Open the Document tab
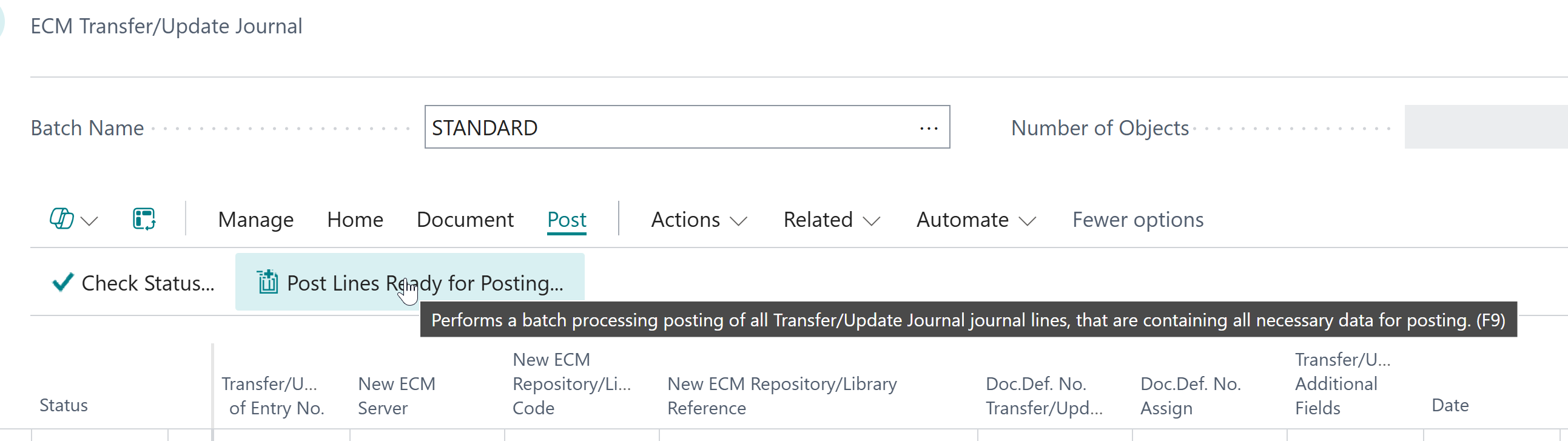Image resolution: width=1568 pixels, height=441 pixels. [465, 219]
